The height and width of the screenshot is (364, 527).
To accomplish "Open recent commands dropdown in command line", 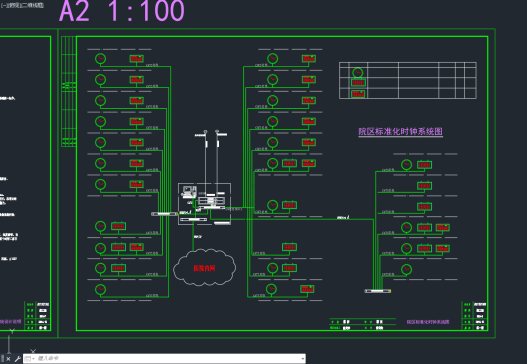I will [x=30, y=359].
